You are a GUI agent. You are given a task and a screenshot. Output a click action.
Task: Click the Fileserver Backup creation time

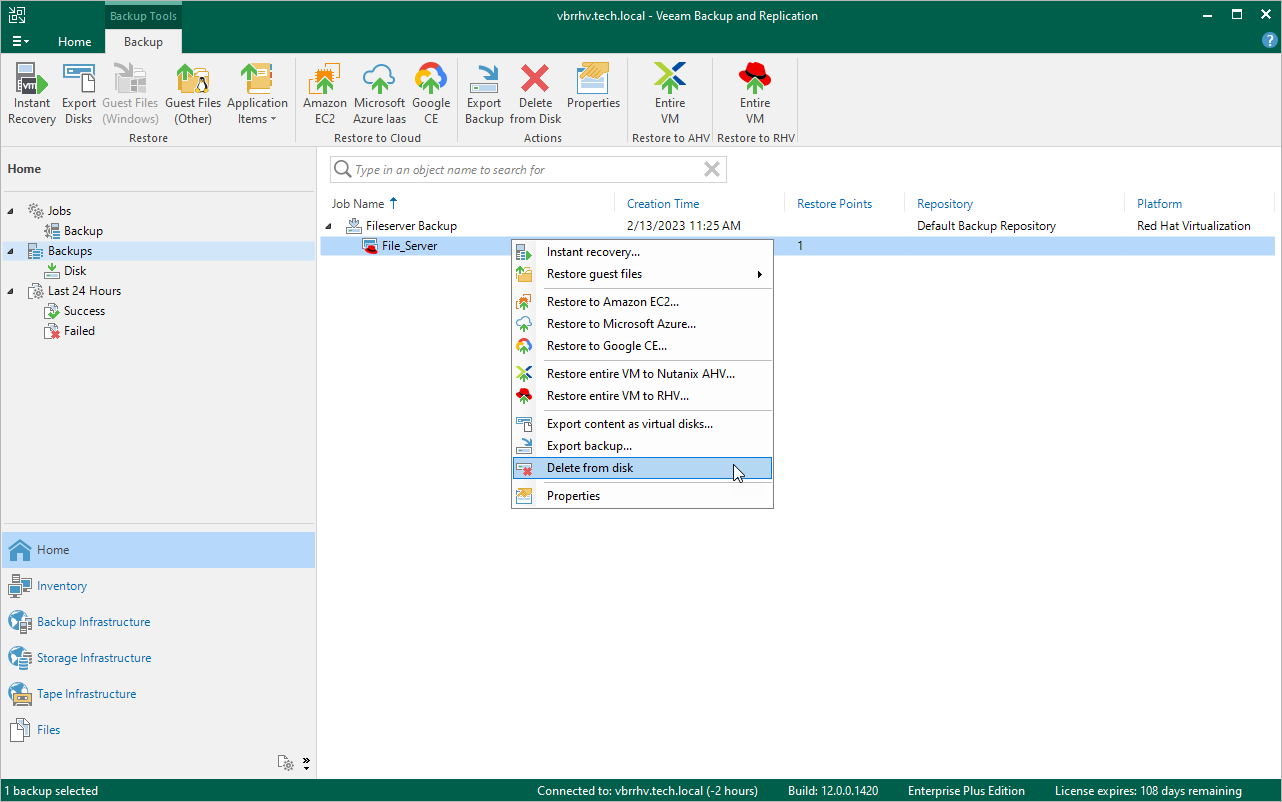click(684, 226)
